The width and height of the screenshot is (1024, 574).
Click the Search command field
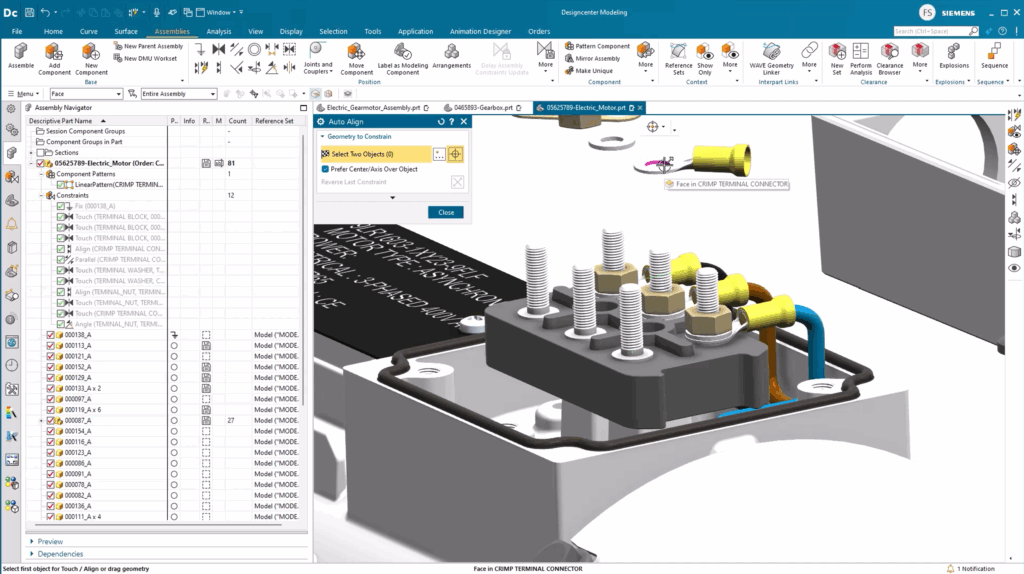[935, 31]
